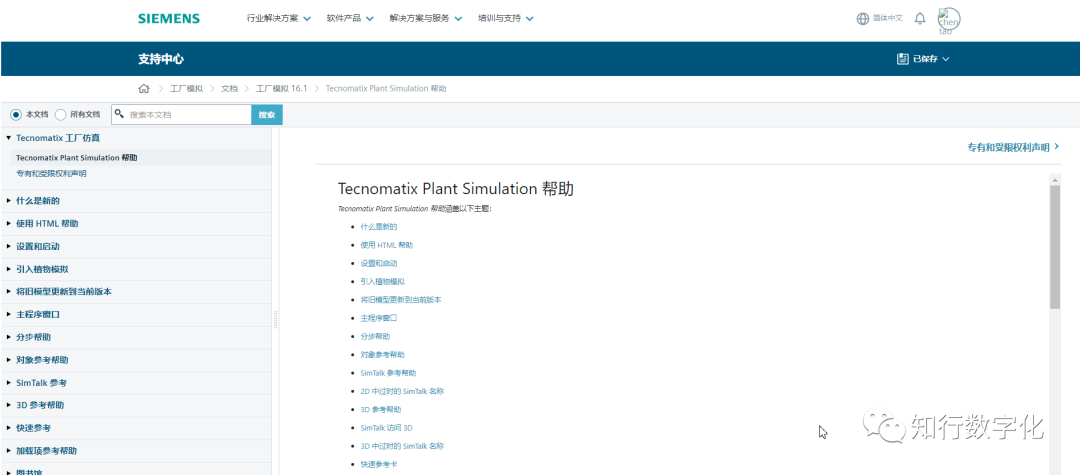Select Tecnomatix Plant Simulation 帮助 in sidebar

coord(76,158)
